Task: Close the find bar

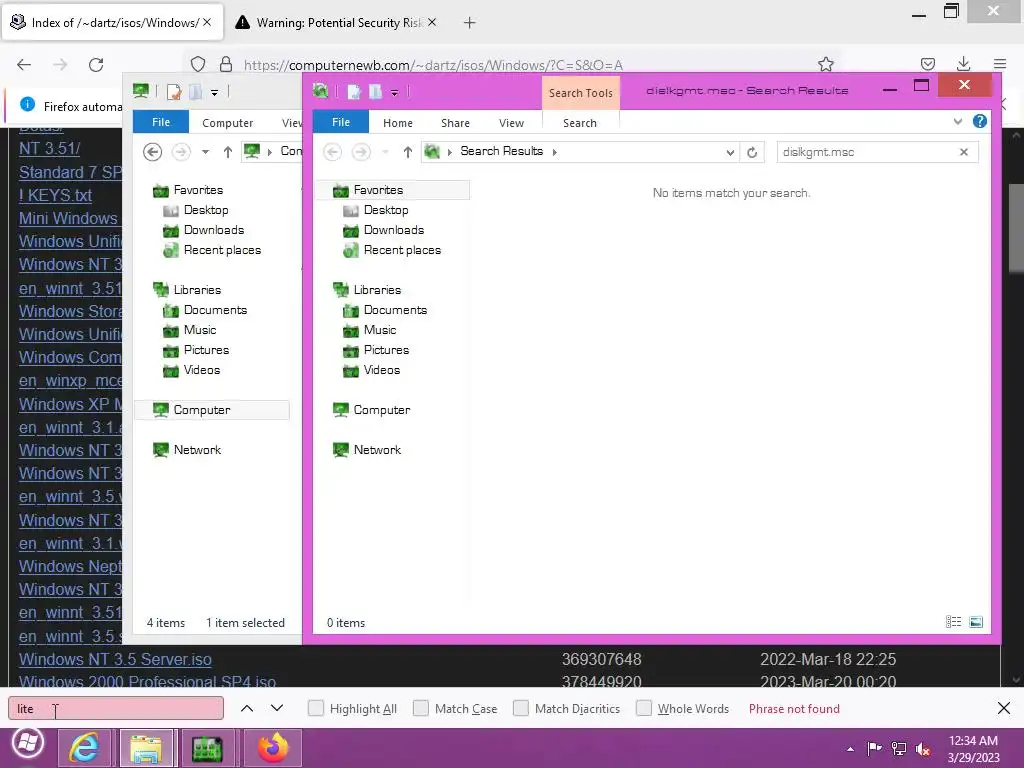Action: pyautogui.click(x=1004, y=708)
